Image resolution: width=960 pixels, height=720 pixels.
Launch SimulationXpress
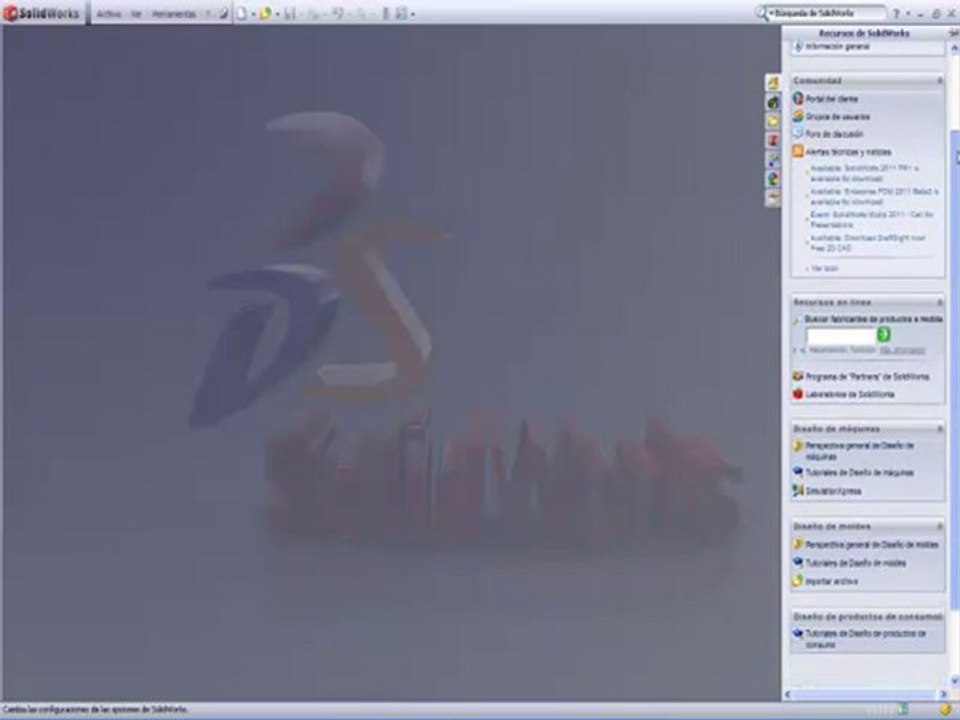pos(833,491)
